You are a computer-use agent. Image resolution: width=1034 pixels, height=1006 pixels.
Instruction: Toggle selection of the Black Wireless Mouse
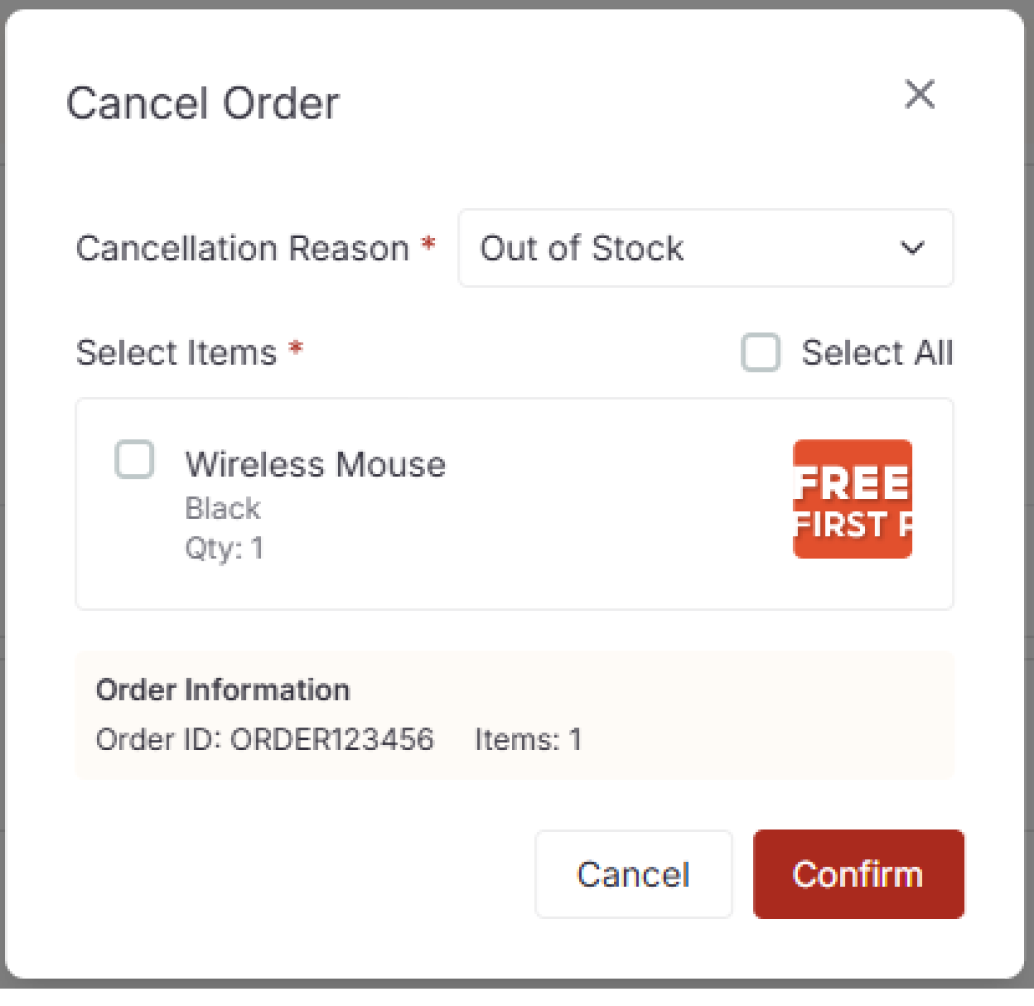[135, 460]
